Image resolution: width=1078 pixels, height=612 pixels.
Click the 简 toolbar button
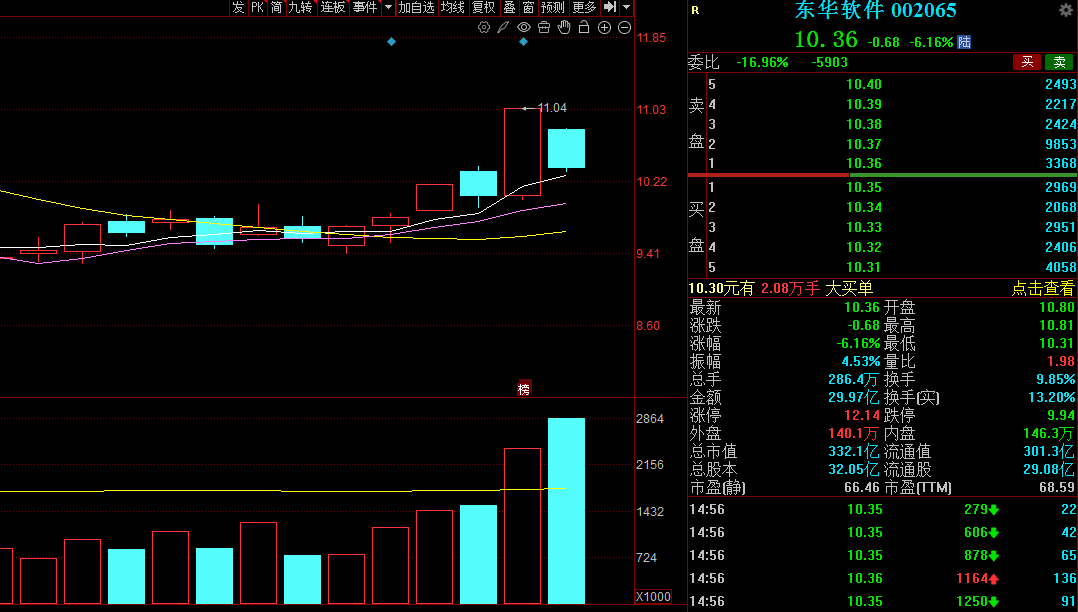click(276, 8)
